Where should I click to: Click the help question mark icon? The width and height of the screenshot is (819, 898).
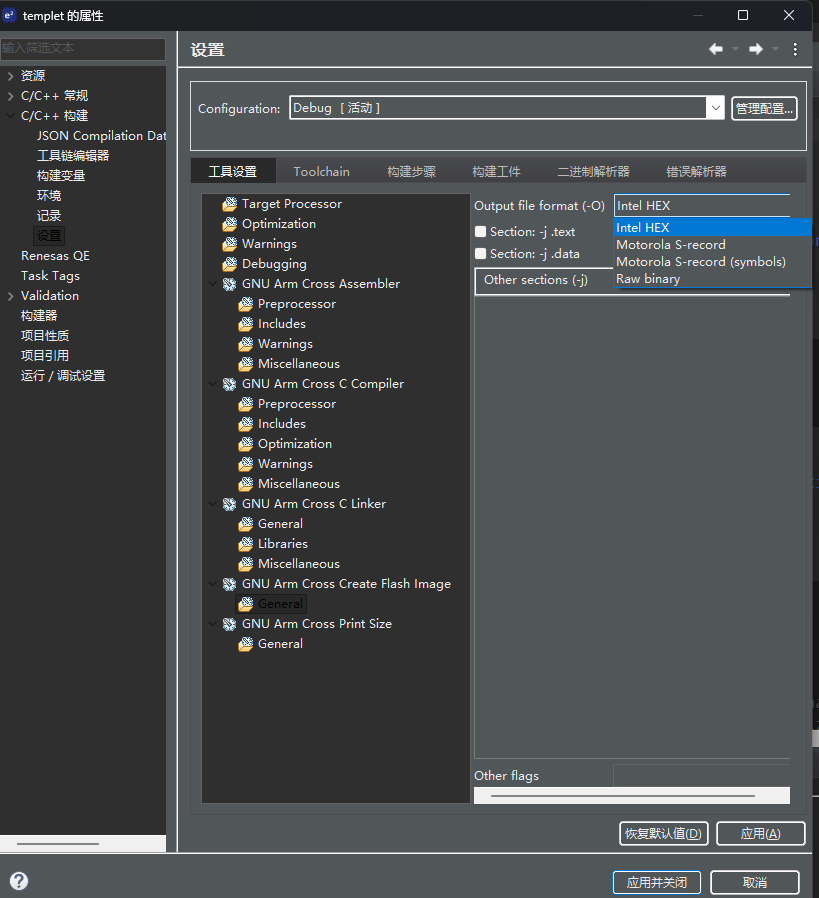(19, 881)
